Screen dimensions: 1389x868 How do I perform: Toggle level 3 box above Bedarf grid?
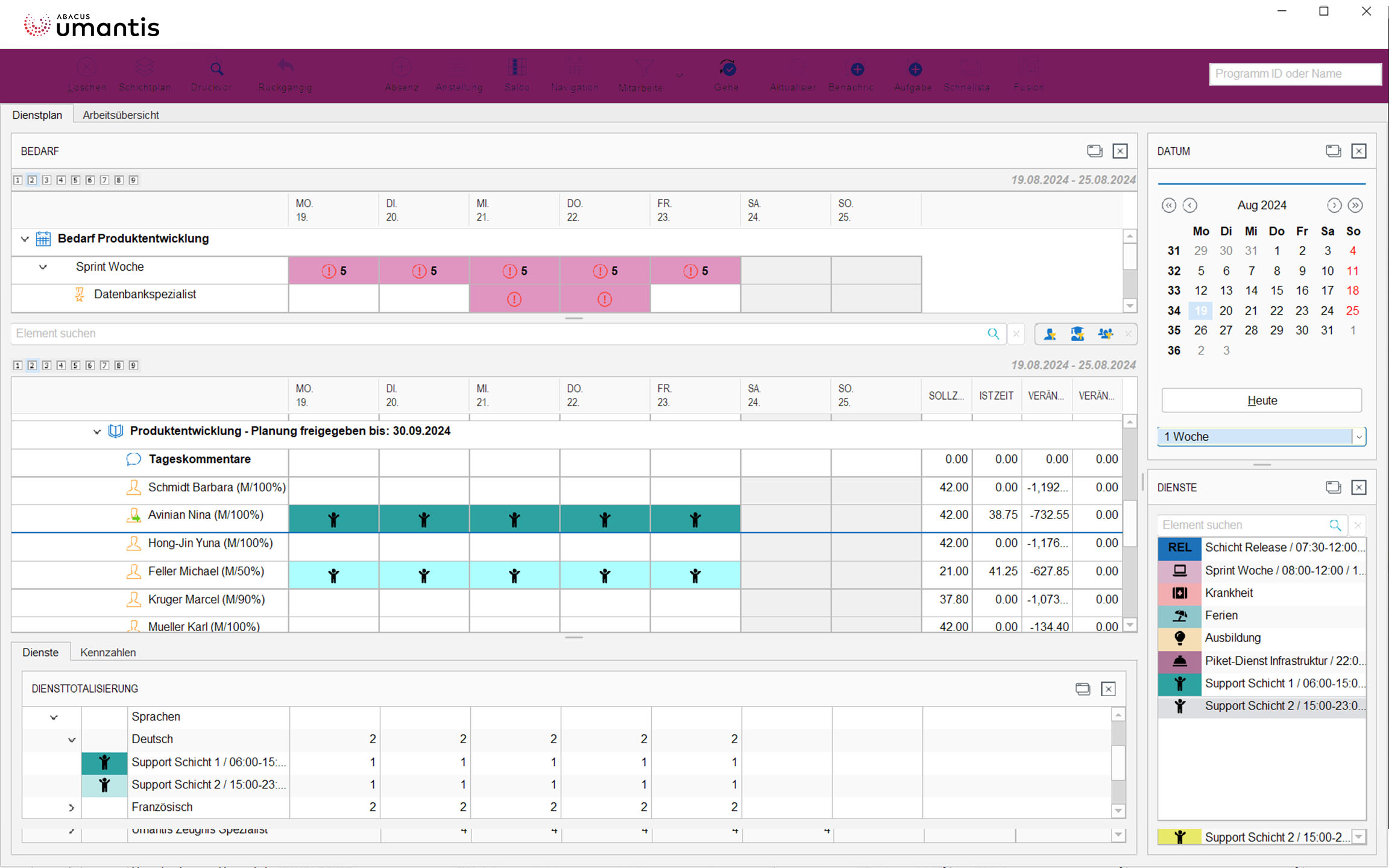pyautogui.click(x=46, y=180)
